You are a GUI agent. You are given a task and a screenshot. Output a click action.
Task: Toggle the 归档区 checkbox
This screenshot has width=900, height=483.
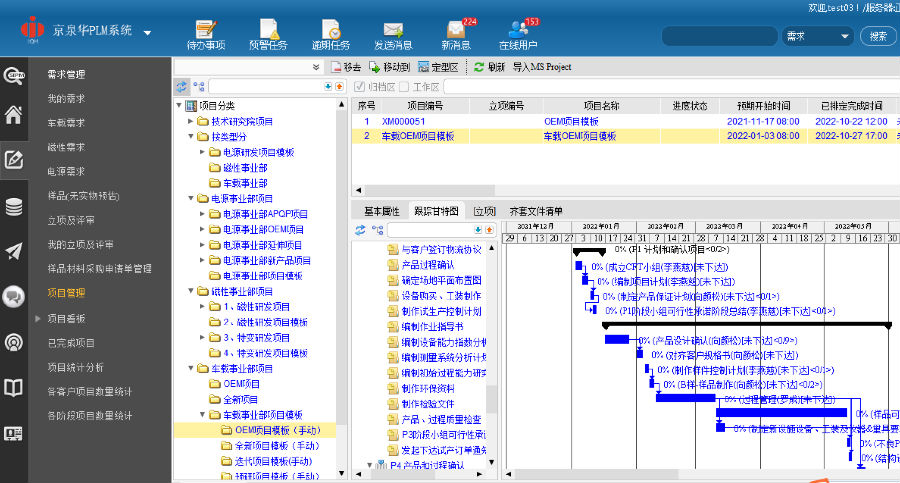point(361,87)
